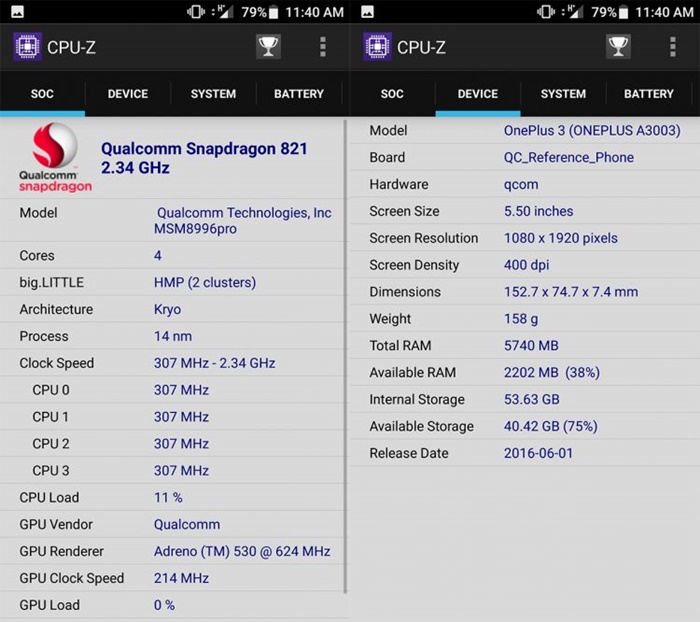The height and width of the screenshot is (622, 700).
Task: Tap Release Date value '2016-06-01'
Action: click(538, 453)
